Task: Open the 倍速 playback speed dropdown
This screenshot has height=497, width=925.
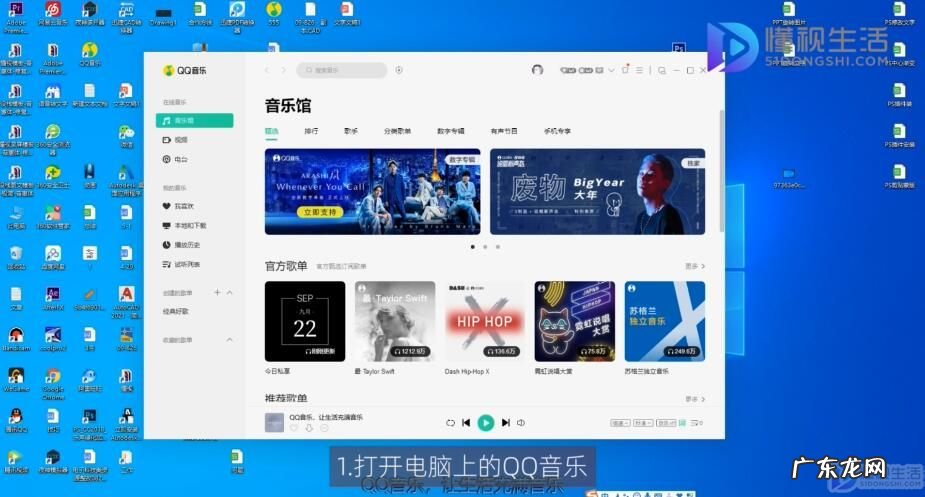Action: pos(619,423)
